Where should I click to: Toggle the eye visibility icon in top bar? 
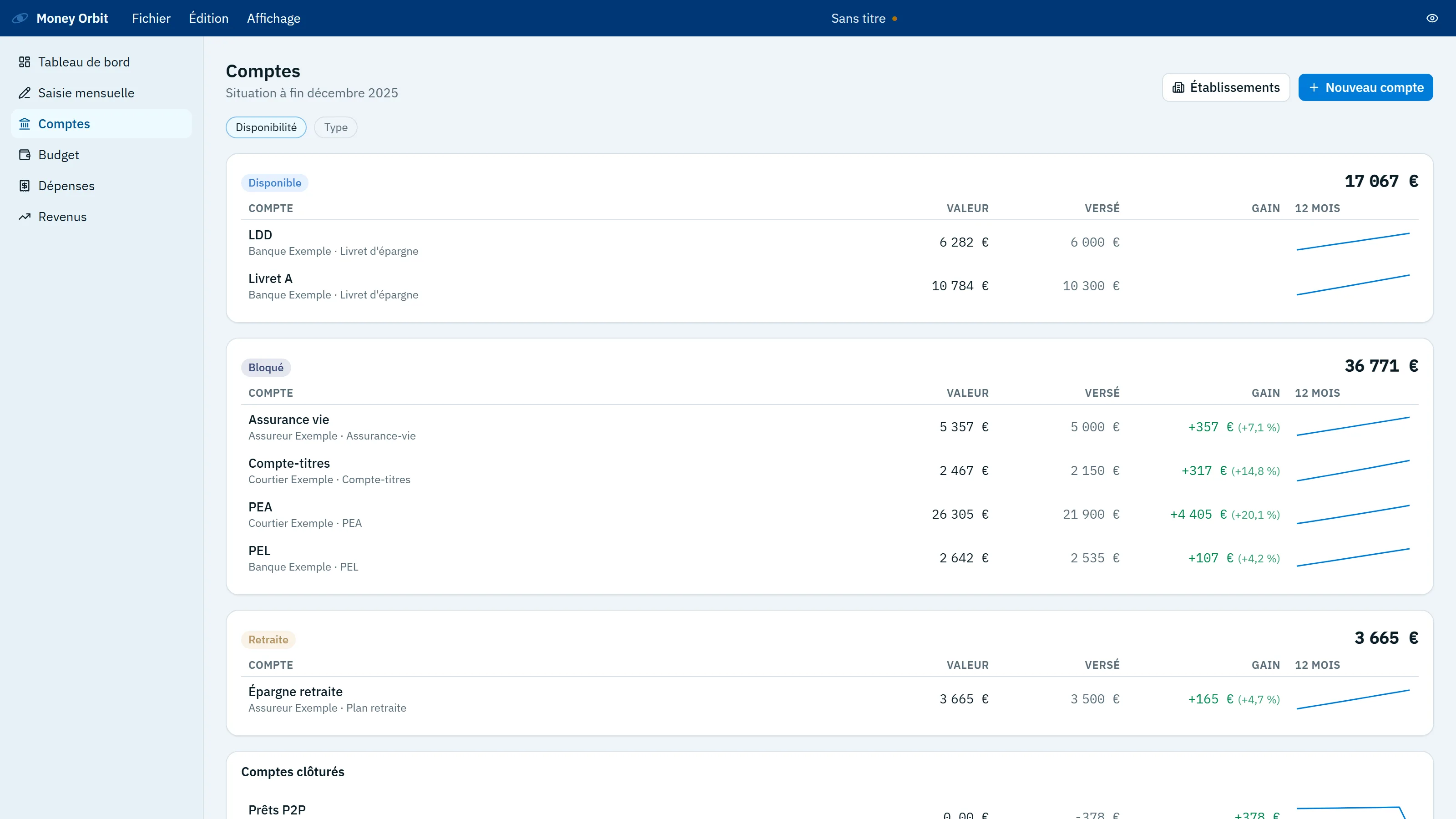[x=1432, y=18]
